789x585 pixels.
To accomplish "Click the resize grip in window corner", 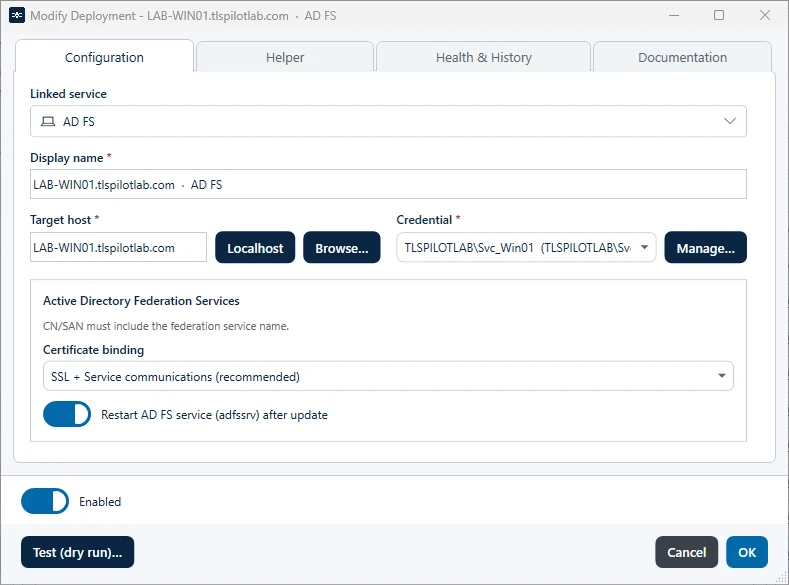I will click(781, 577).
